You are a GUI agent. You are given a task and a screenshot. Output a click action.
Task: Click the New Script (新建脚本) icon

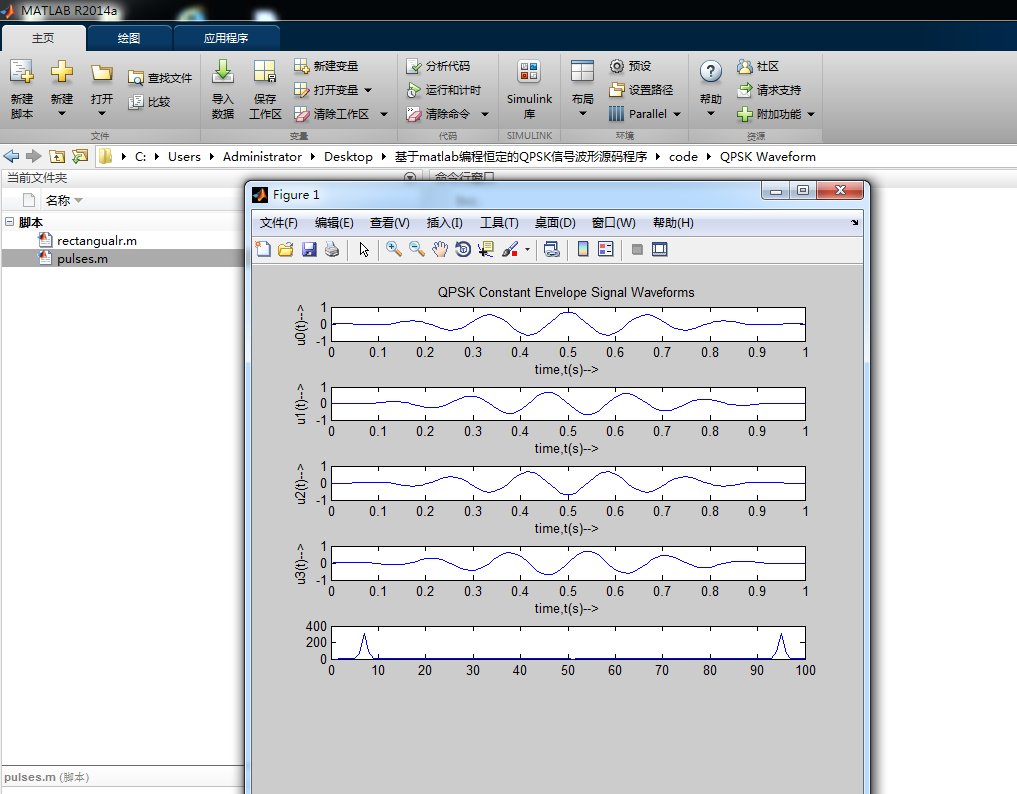21,71
